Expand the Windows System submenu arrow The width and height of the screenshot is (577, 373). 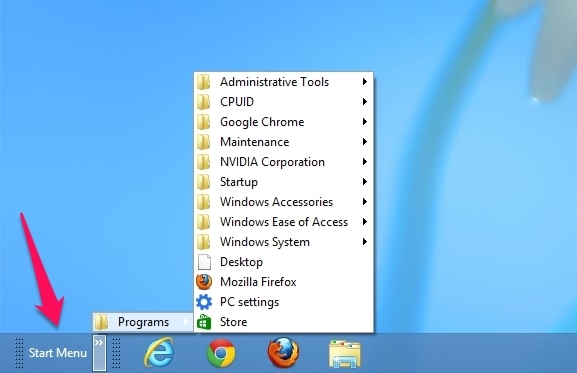point(365,242)
